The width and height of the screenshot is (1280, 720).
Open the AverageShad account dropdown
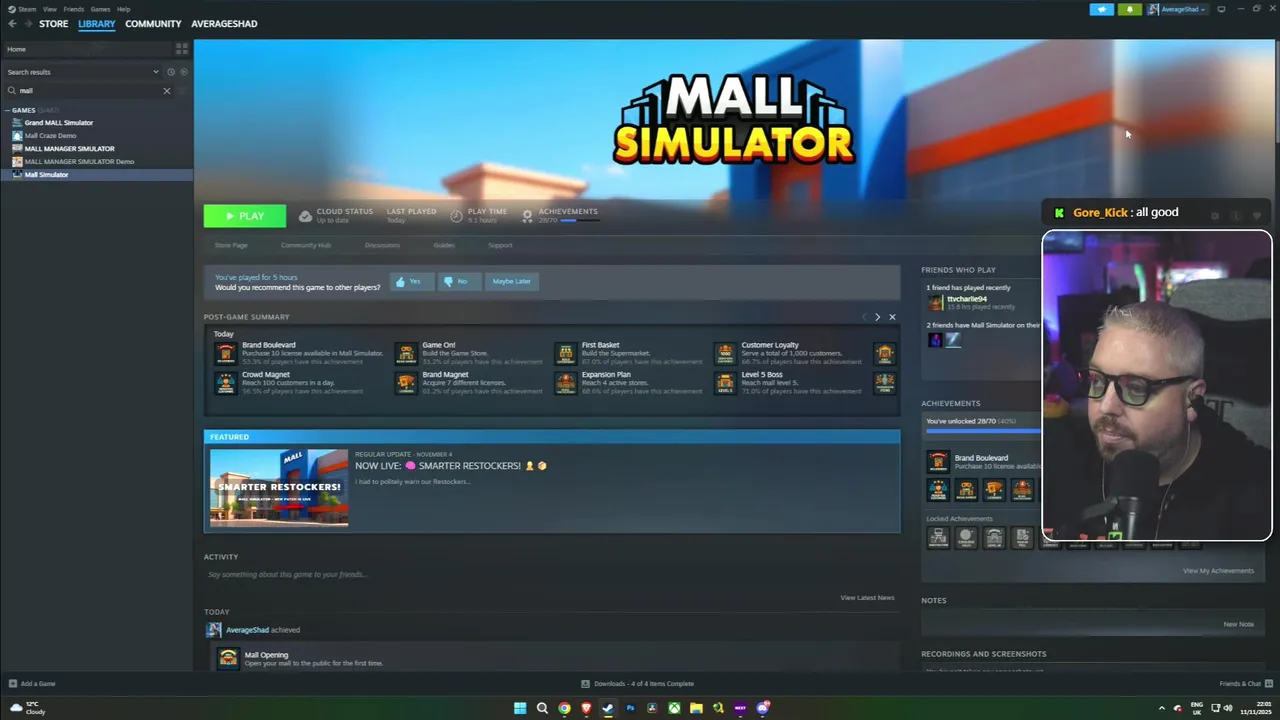pos(1177,9)
